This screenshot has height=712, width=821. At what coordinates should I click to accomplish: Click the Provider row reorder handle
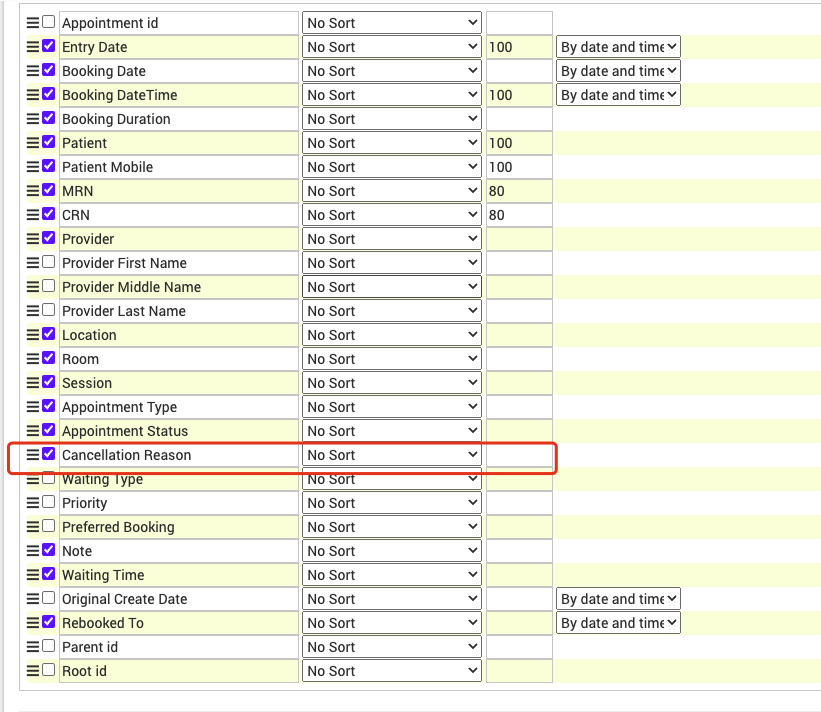(x=33, y=239)
